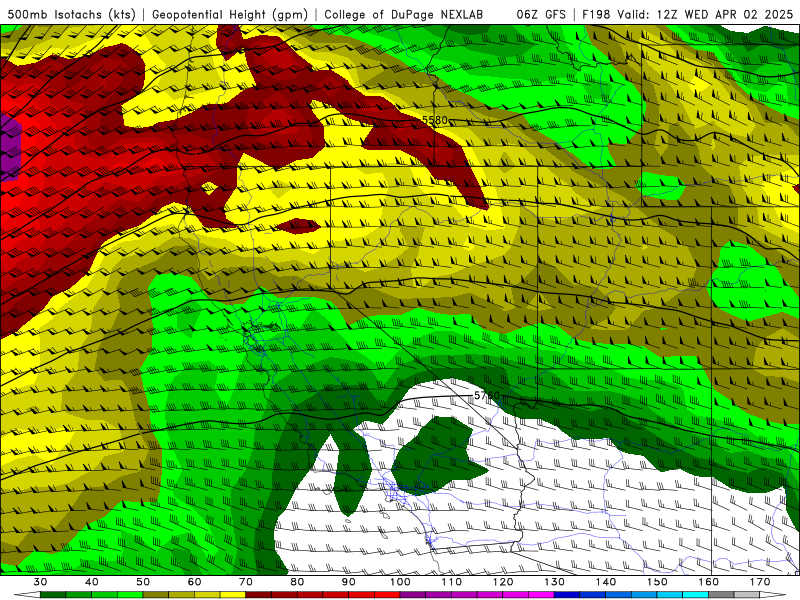Pick the bright red legend swatch before 100
Image resolution: width=800 pixels, height=600 pixels.
coord(387,595)
